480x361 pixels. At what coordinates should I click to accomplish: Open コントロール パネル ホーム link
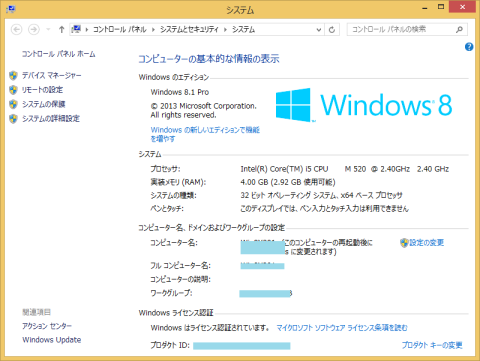click(59, 54)
